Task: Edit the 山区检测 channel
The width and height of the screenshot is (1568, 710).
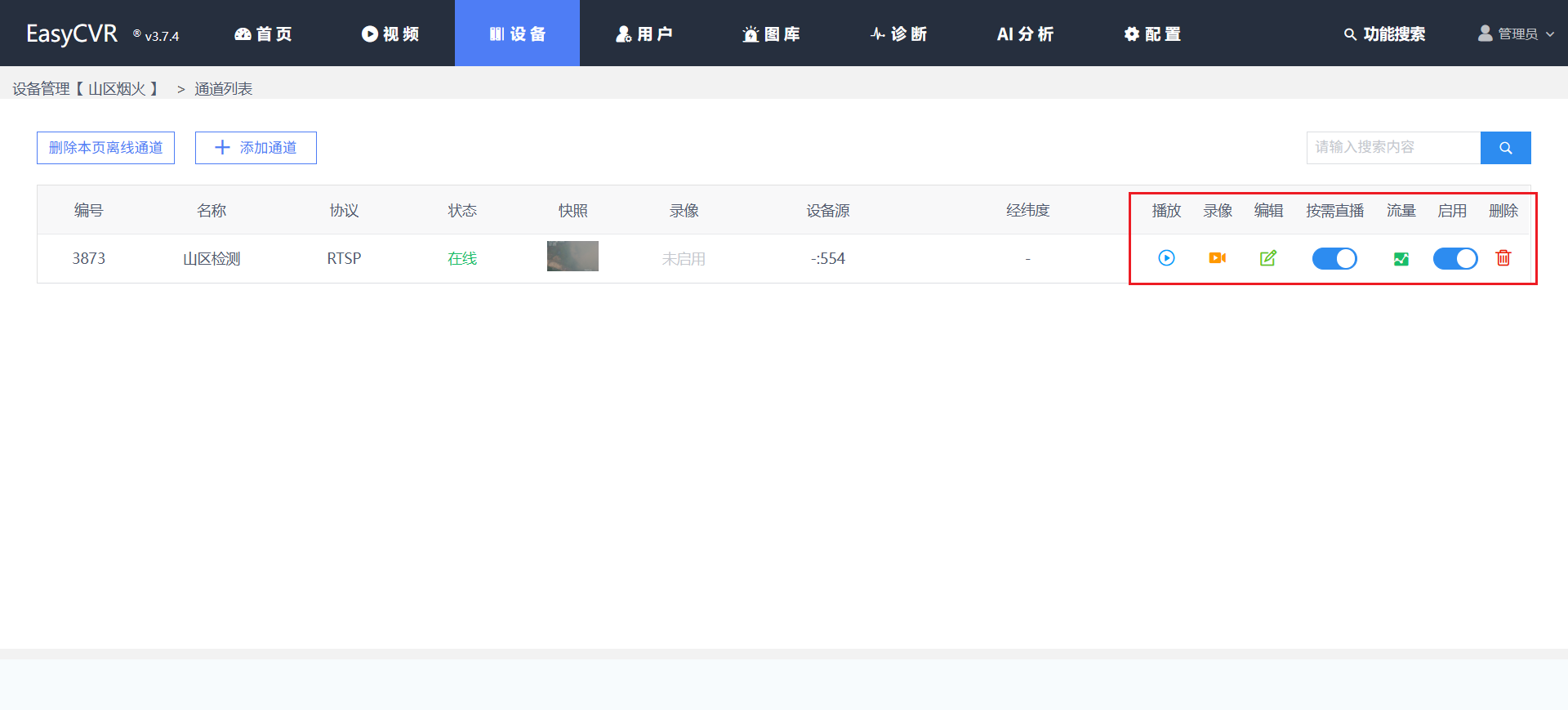Action: click(x=1267, y=258)
